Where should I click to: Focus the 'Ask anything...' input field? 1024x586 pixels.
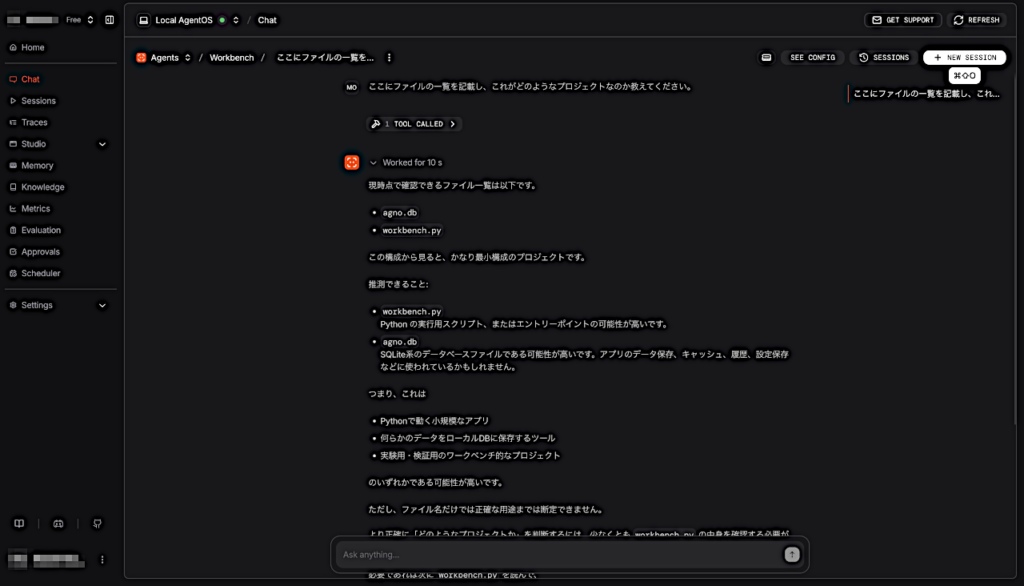pos(560,555)
